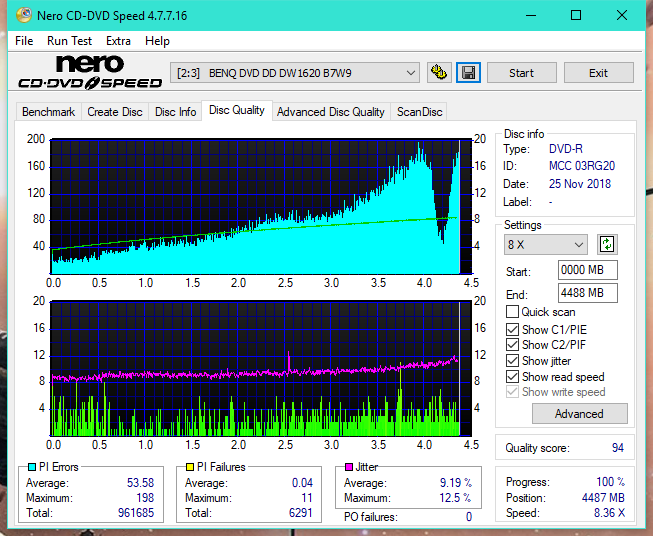Click the PO failures value 0
The width and height of the screenshot is (653, 536).
click(469, 517)
